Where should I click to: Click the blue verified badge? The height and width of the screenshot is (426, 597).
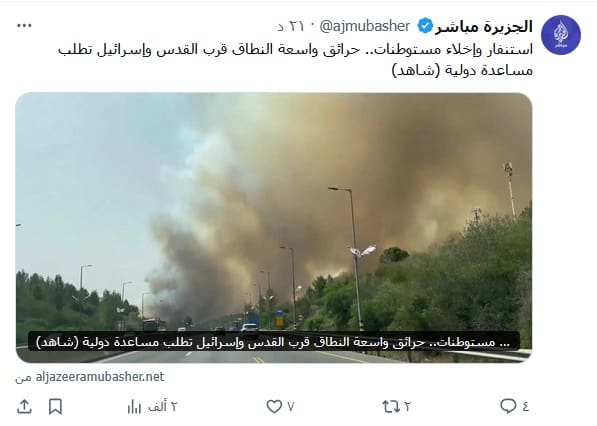click(425, 26)
